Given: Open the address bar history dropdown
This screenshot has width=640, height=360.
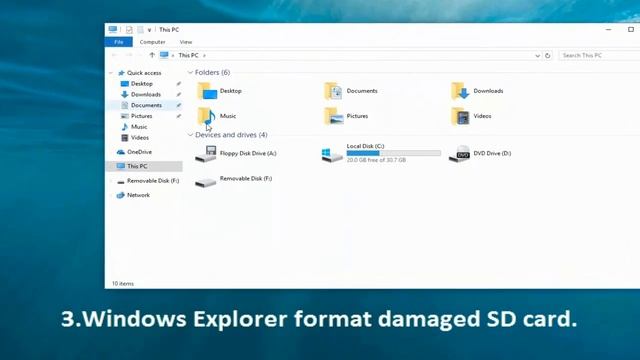Looking at the screenshot, I should pyautogui.click(x=538, y=56).
